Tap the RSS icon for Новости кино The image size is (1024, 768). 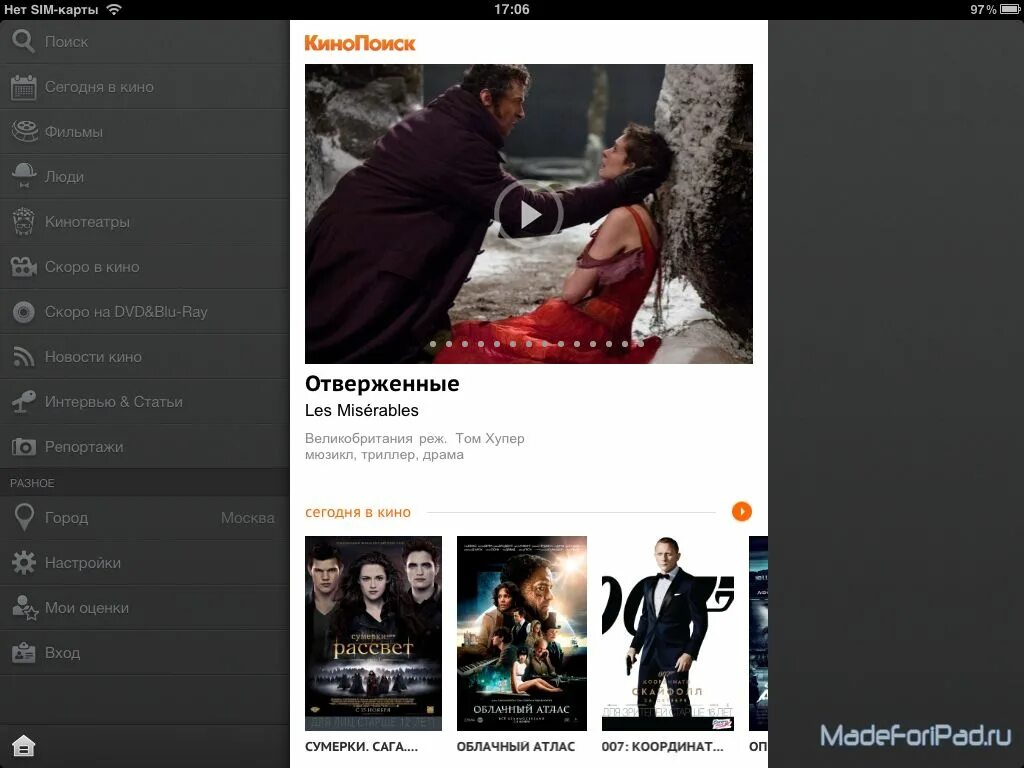(24, 357)
